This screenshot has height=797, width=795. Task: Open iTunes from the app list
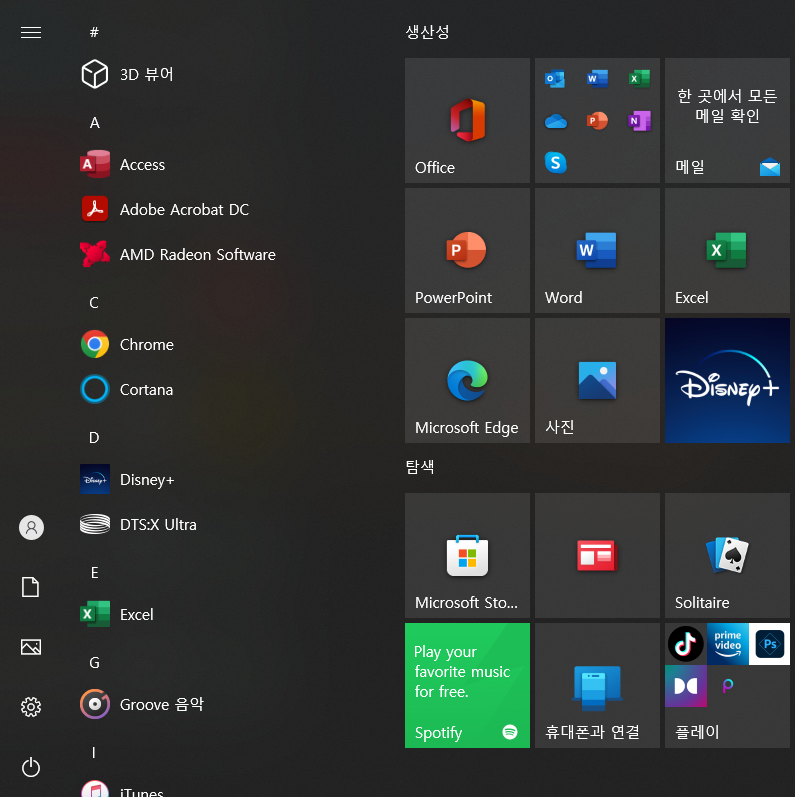tap(122, 788)
